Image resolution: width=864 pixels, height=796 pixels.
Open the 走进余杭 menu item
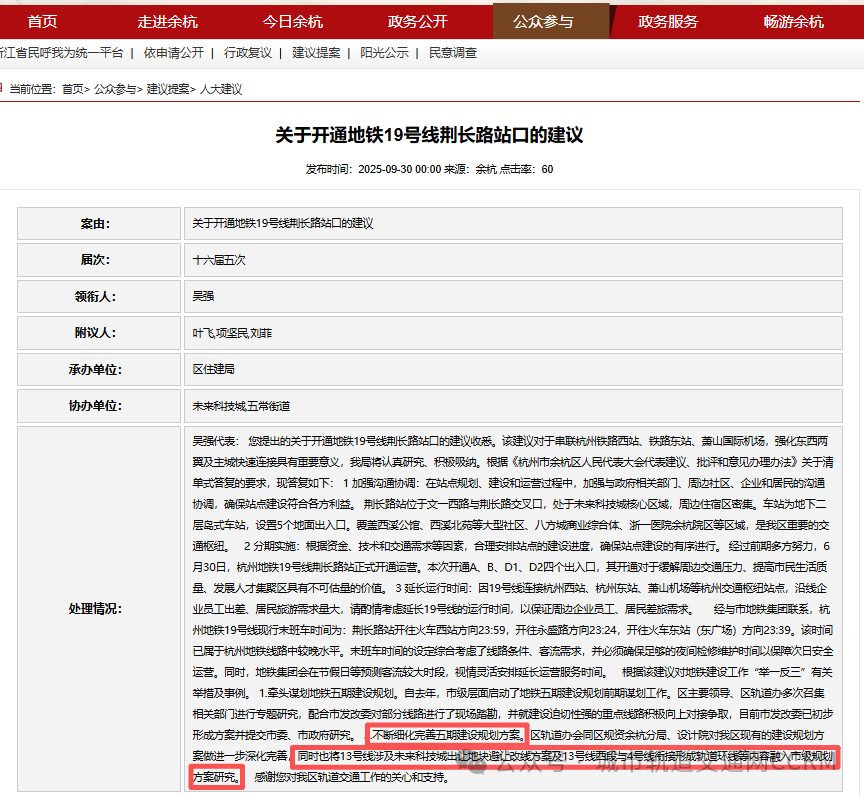tap(167, 21)
